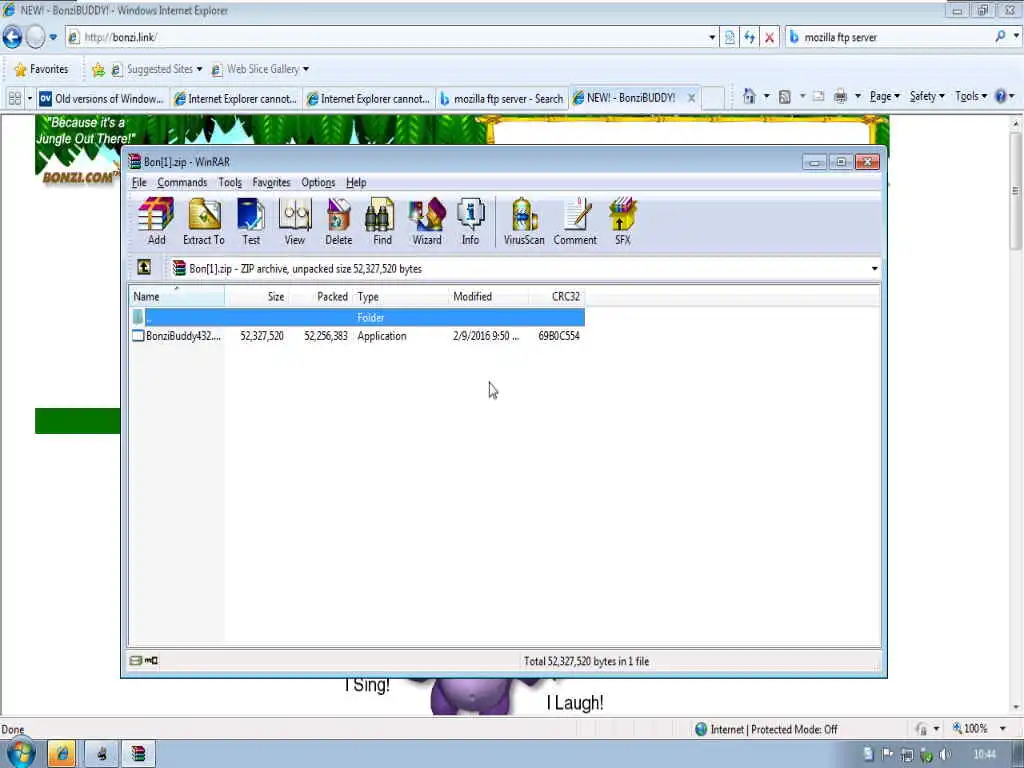Click the Quick Tabs grid icon
The width and height of the screenshot is (1024, 768).
pos(14,99)
